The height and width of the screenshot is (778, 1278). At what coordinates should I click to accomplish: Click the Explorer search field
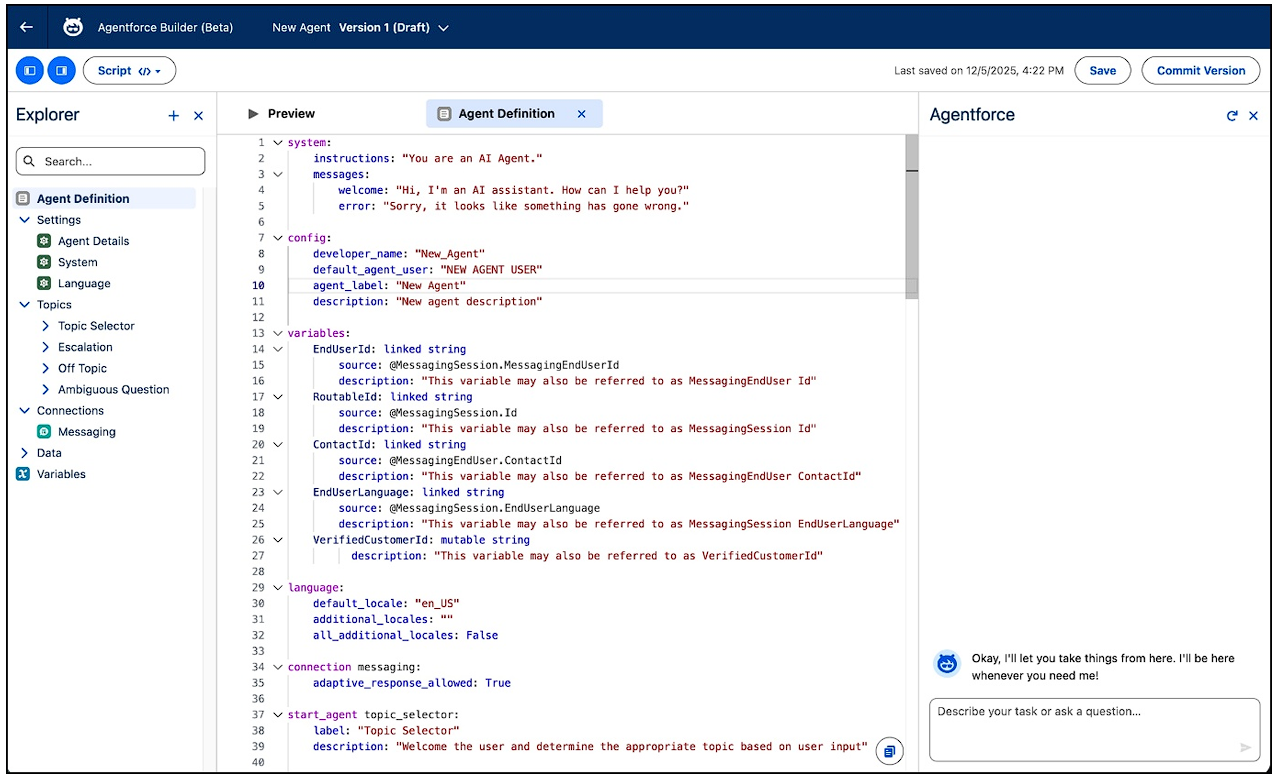pyautogui.click(x=111, y=161)
